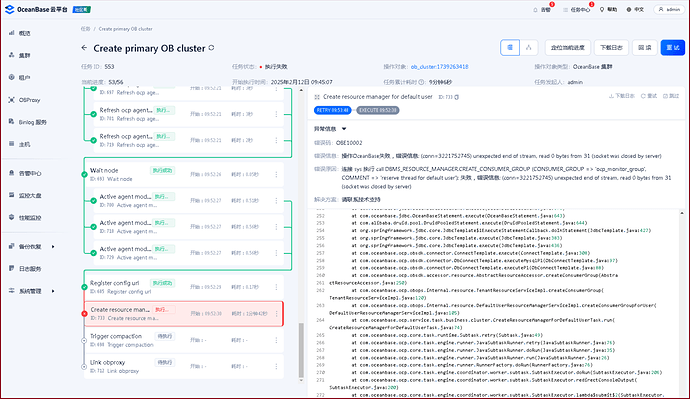This screenshot has width=690, height=399.
Task: Open 集群 clusters in sidebar
Action: [20, 55]
